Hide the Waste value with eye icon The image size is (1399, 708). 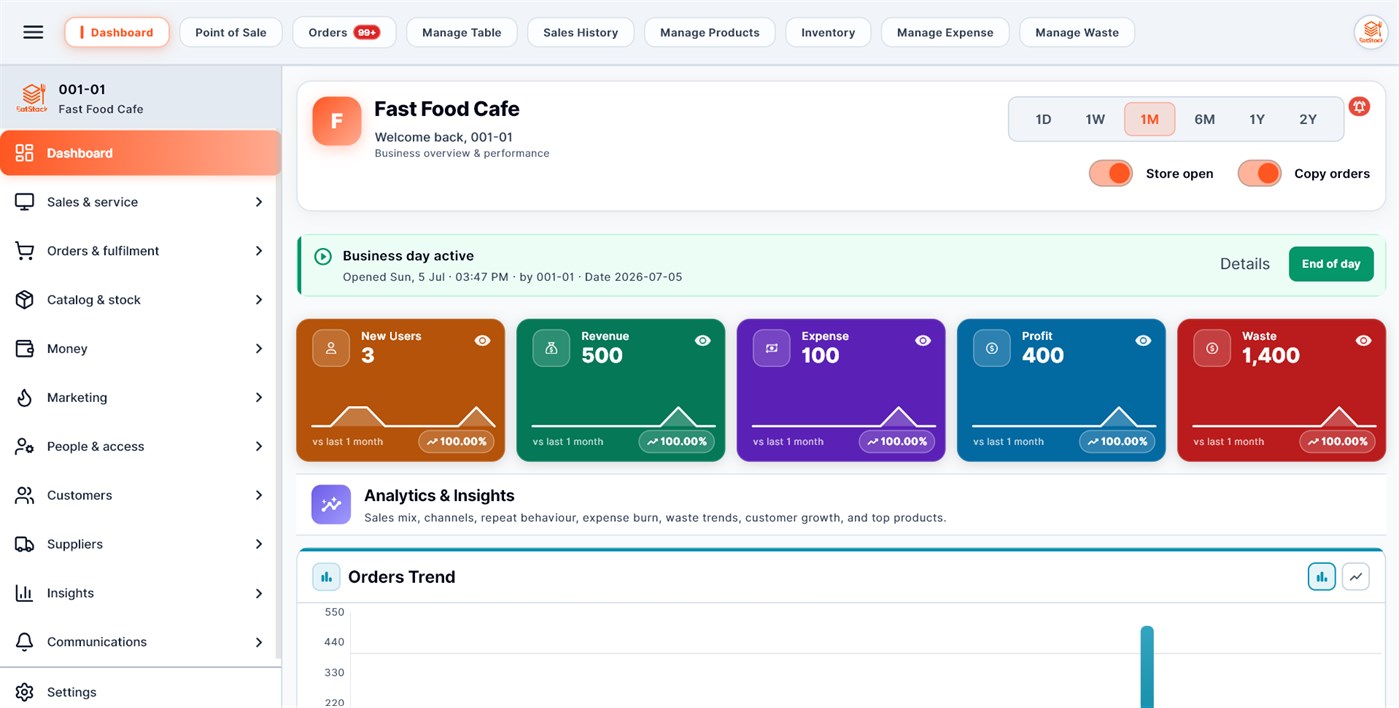[1363, 341]
